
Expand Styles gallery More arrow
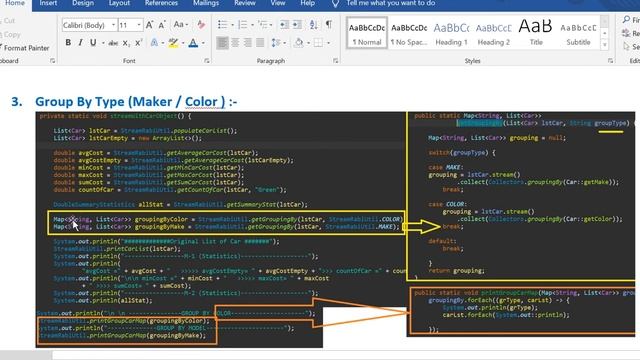click(x=604, y=44)
